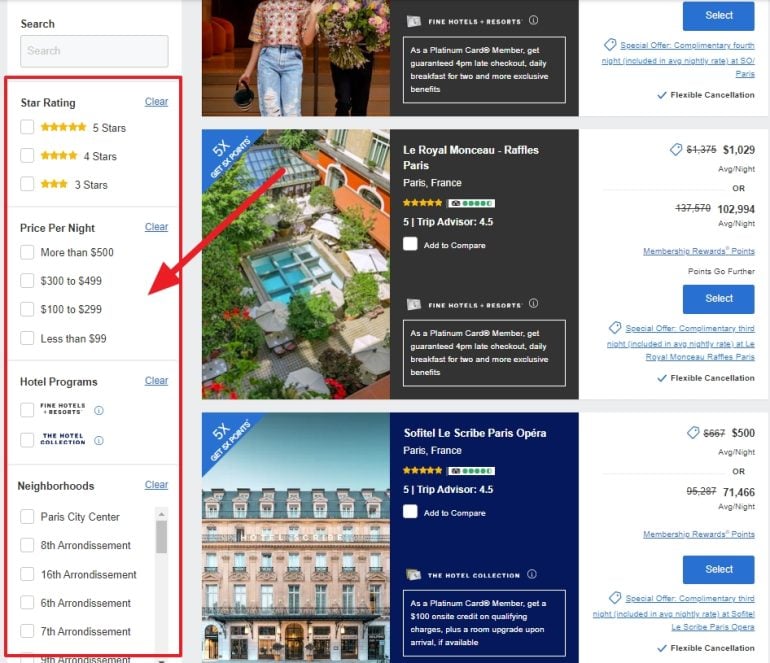Clear the Star Rating filters

coord(156,102)
